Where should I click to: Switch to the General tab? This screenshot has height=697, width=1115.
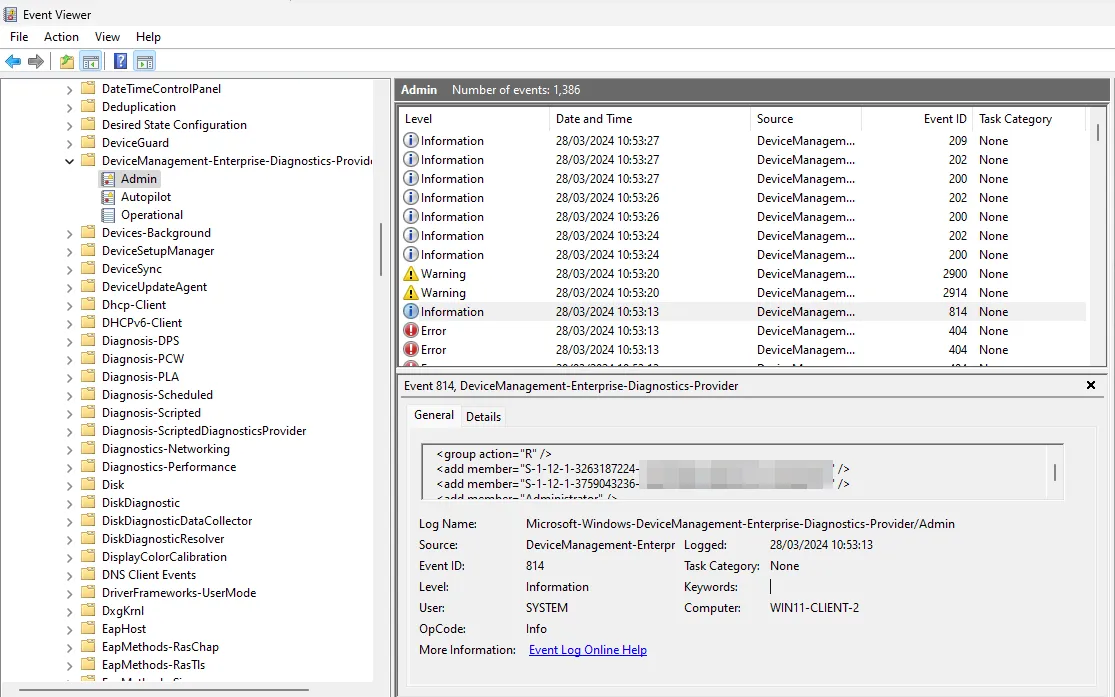click(434, 415)
